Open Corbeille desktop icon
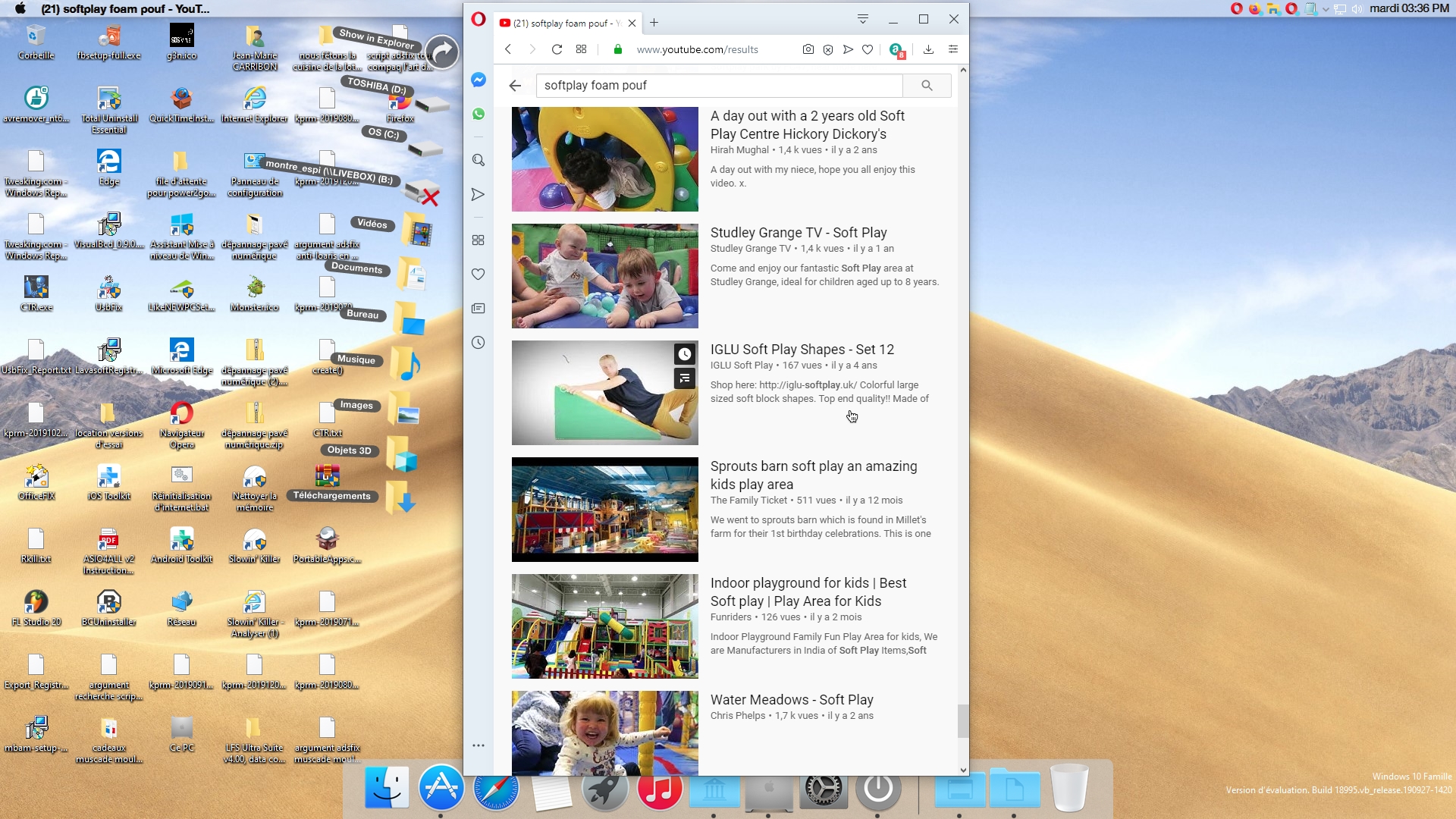Viewport: 1456px width, 819px height. click(x=36, y=42)
